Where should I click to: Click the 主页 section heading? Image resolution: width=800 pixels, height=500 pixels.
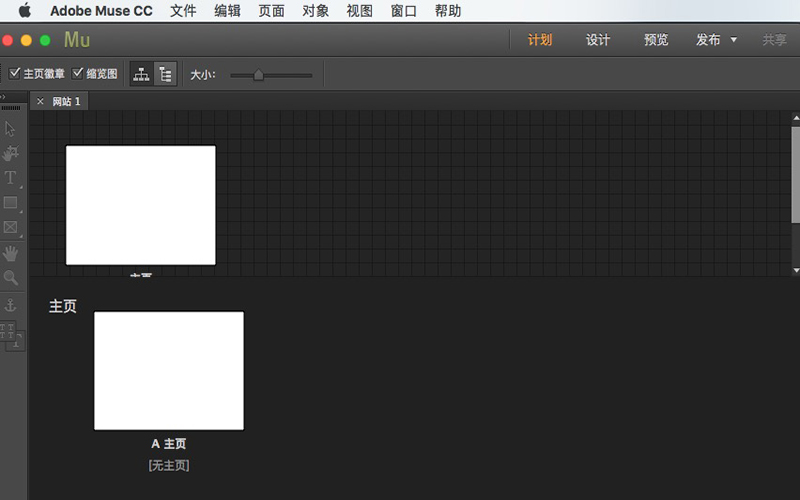(63, 306)
